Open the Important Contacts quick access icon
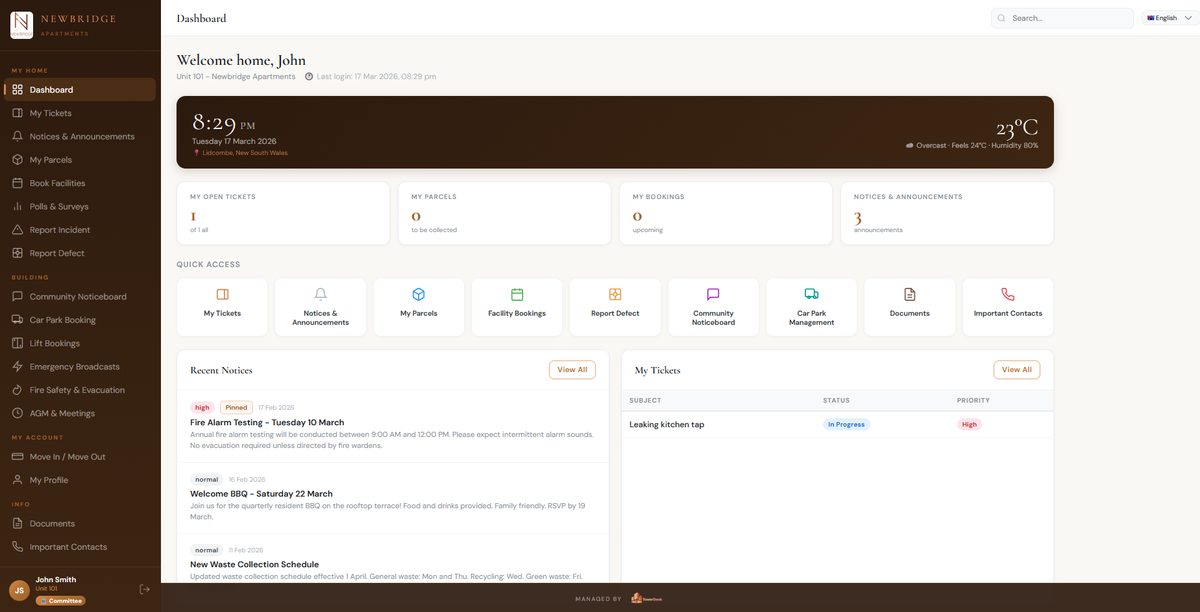The height and width of the screenshot is (612, 1200). (x=1006, y=306)
